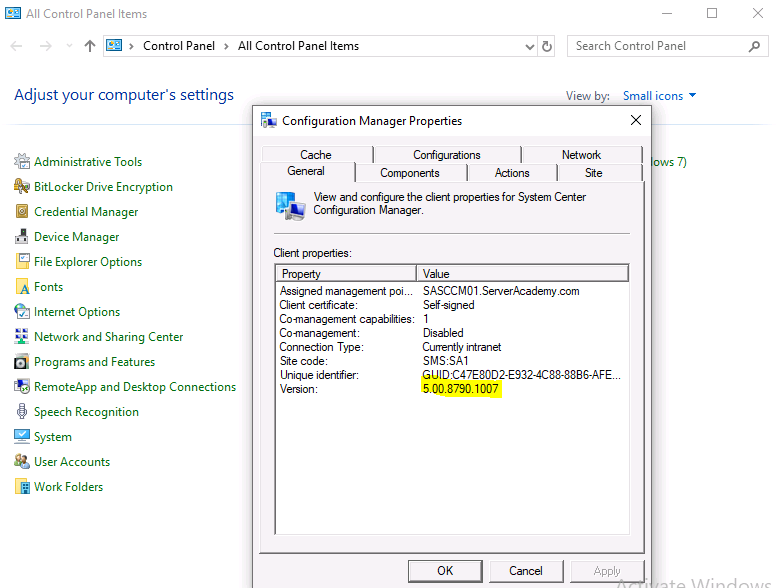Open File Explorer Options icon

[22, 261]
